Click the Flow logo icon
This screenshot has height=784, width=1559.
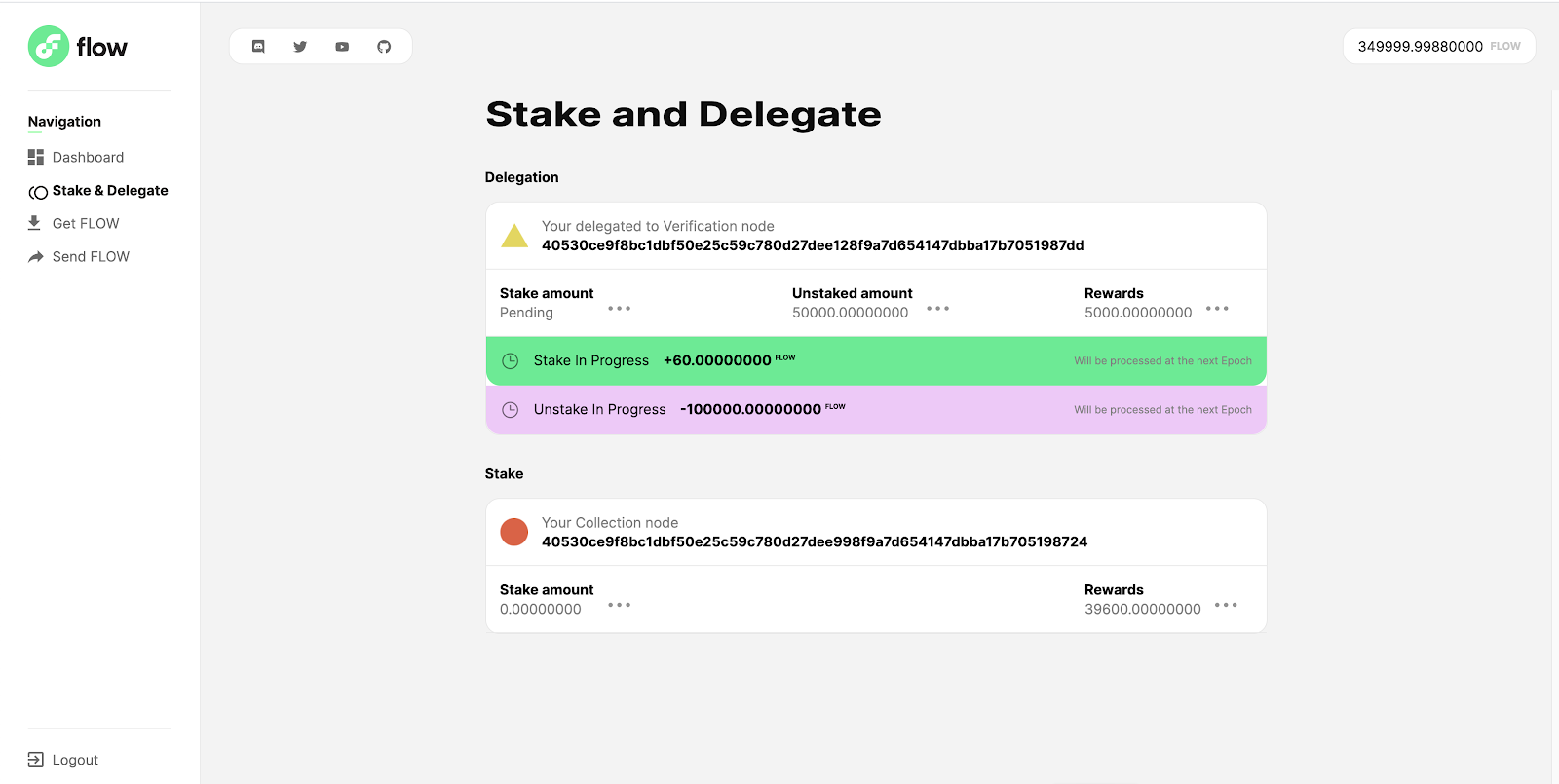pos(48,47)
